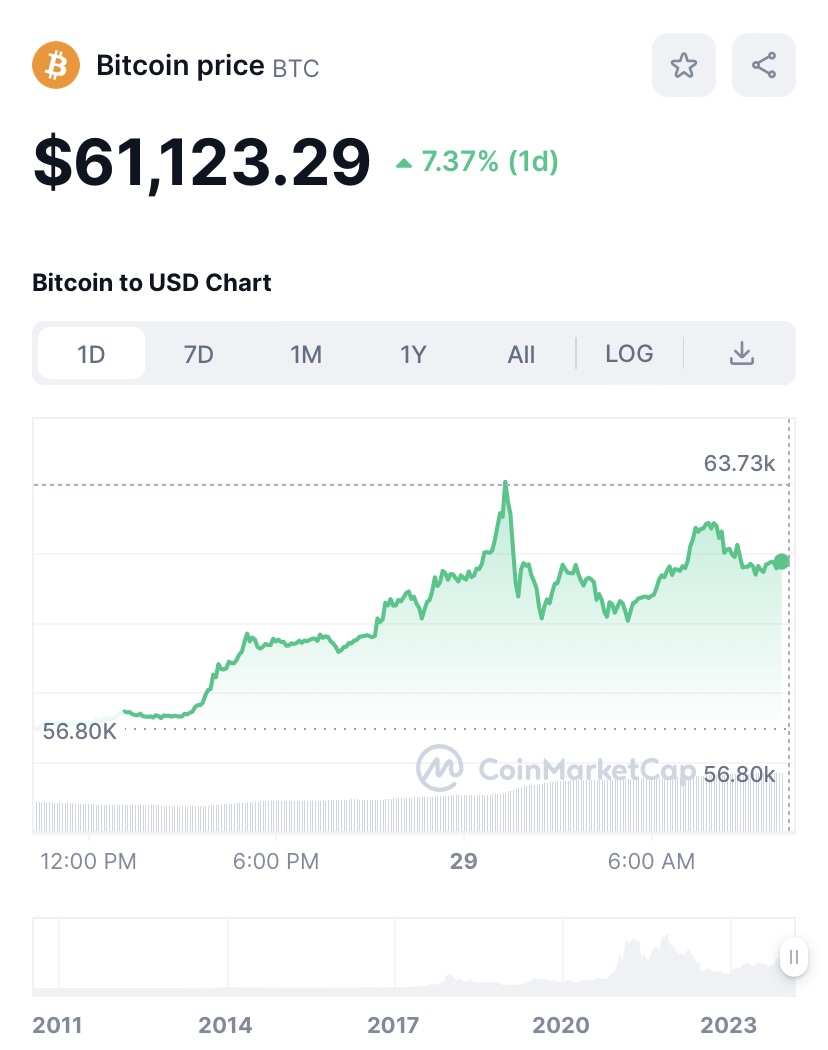Viewport: 828px width, 1050px height.
Task: Add Bitcoin to watchlist star icon
Action: click(684, 66)
